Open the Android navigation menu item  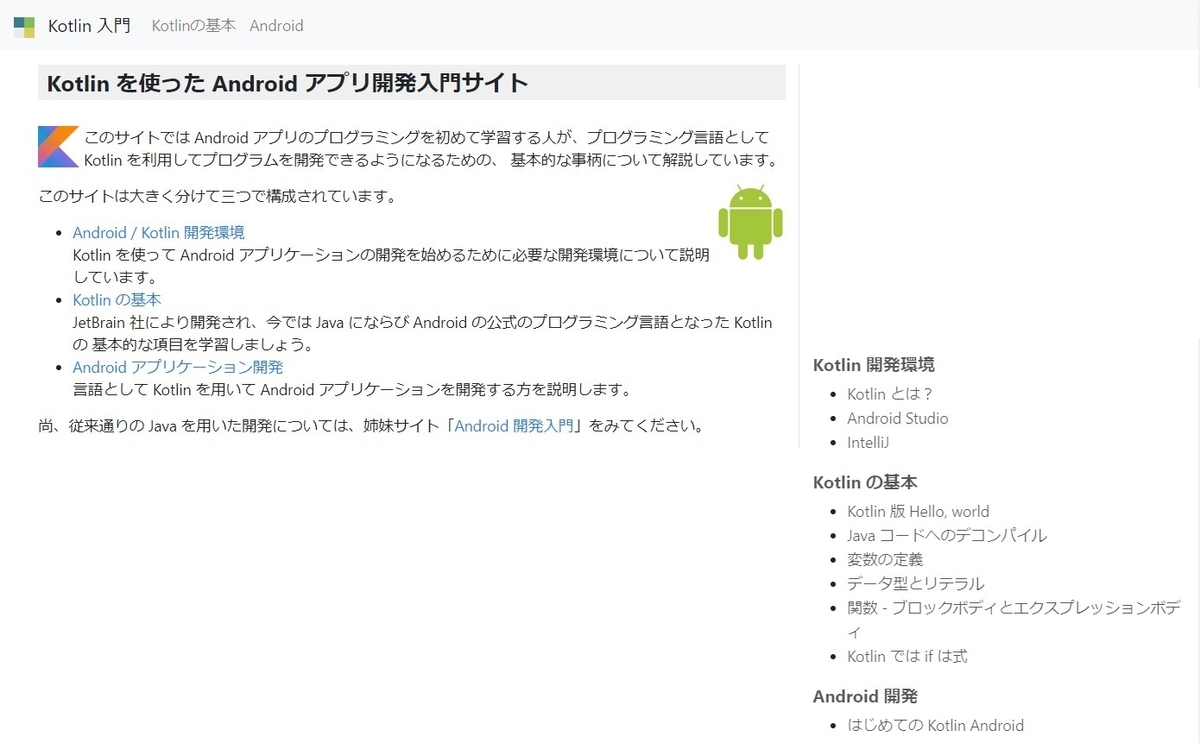[276, 26]
